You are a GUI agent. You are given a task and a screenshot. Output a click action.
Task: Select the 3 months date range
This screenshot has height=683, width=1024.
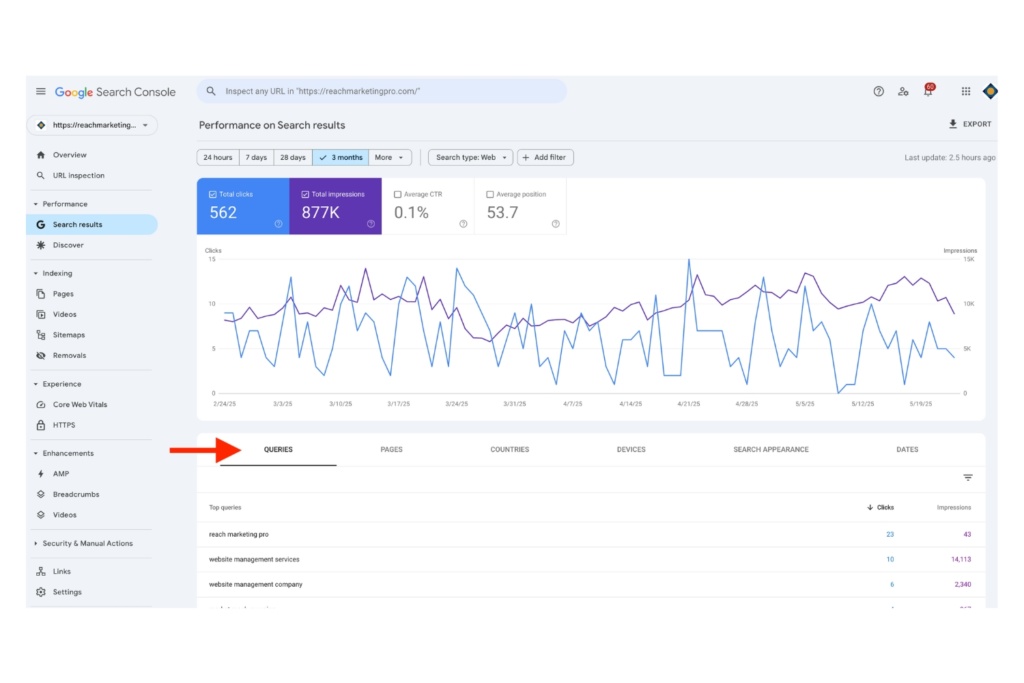click(340, 157)
